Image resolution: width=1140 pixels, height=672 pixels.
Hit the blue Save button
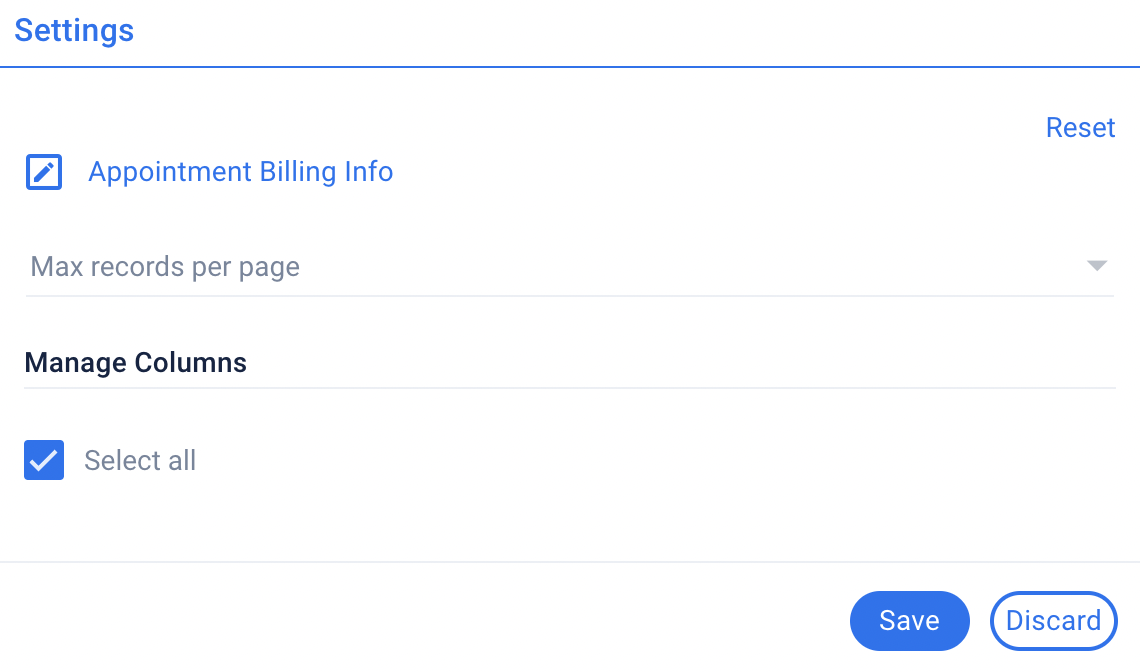tap(910, 621)
